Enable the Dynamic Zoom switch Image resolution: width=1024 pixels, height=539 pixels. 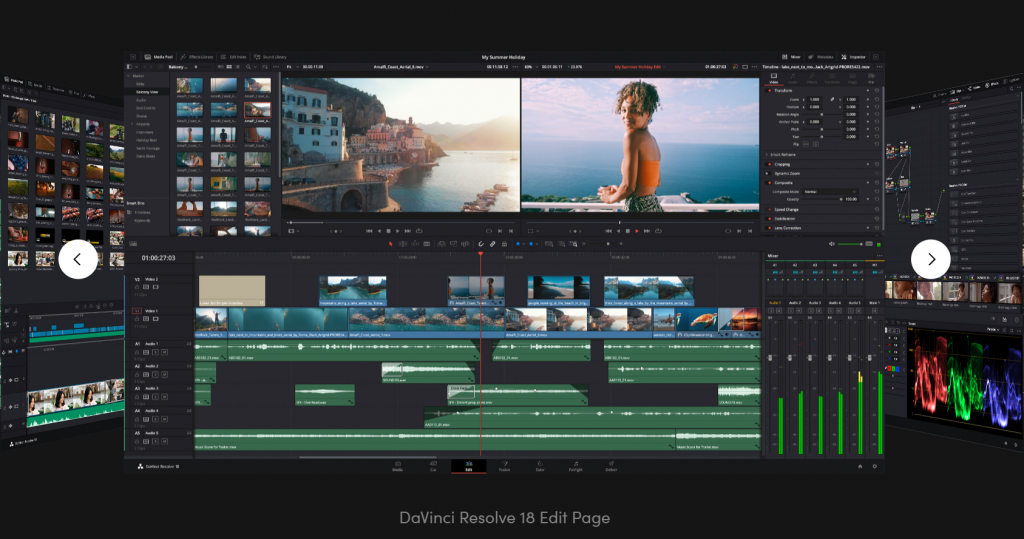click(769, 173)
